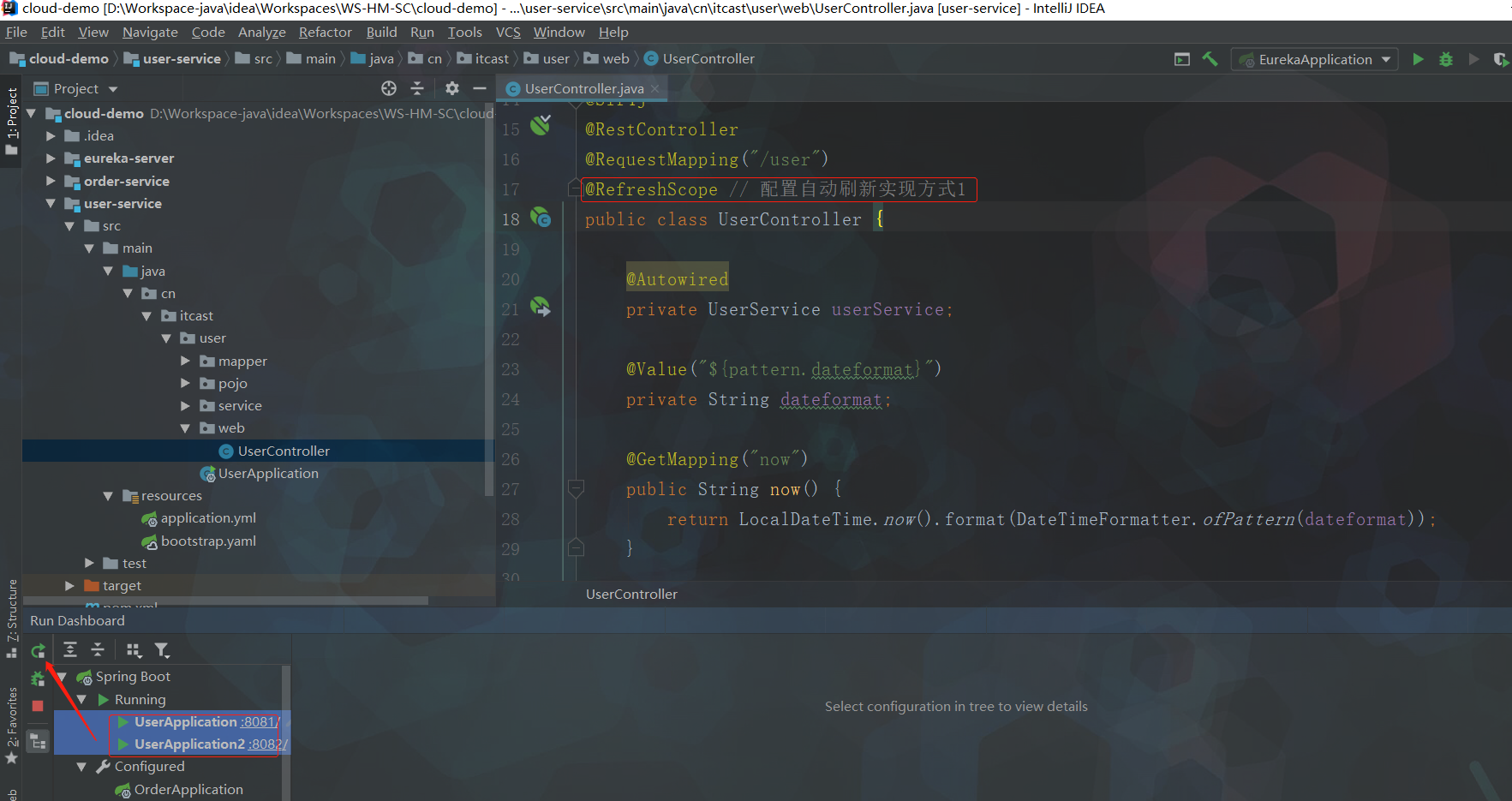
Task: Start debugging with the bug icon
Action: click(1446, 59)
